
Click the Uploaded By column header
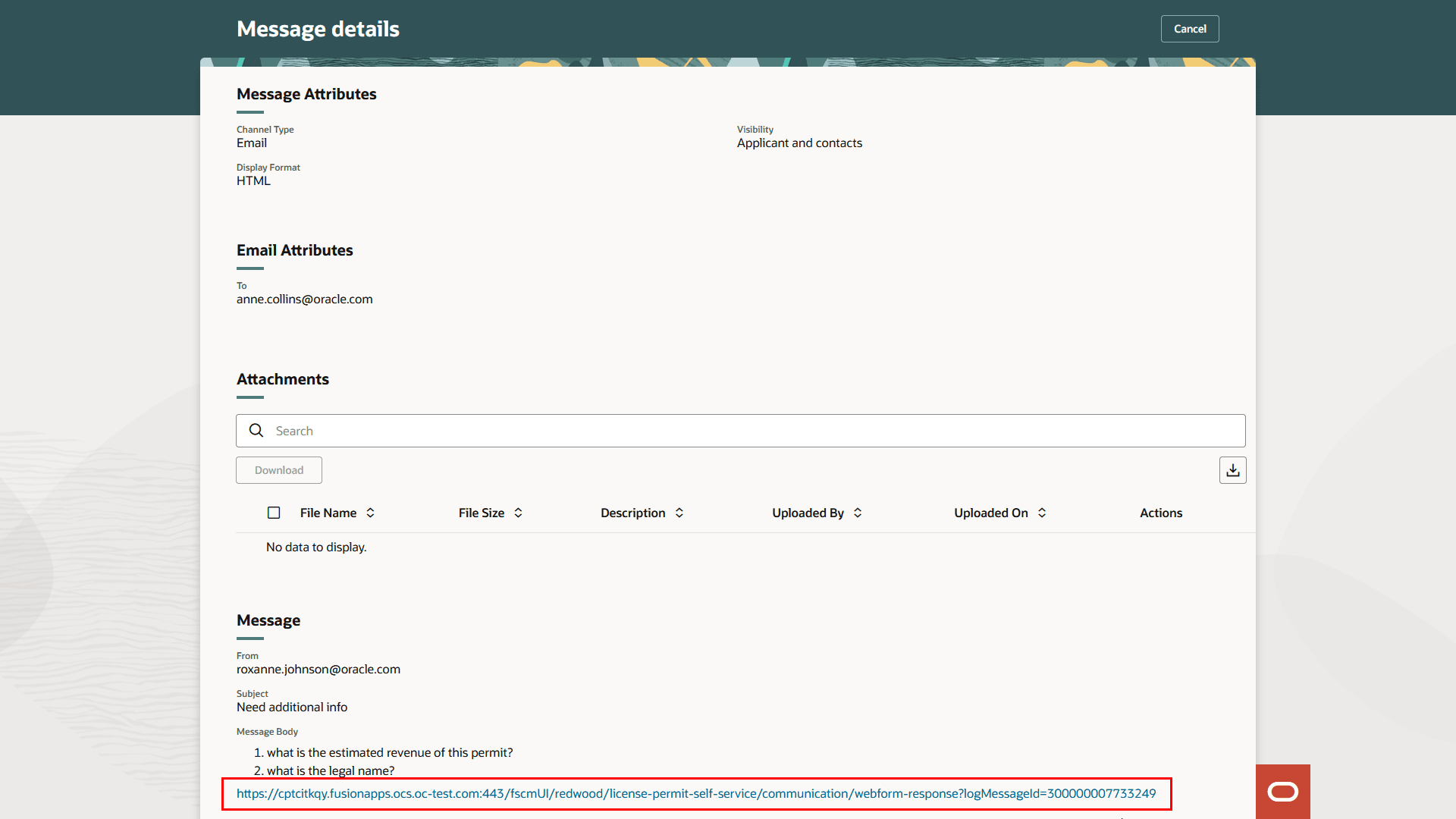[x=808, y=513]
